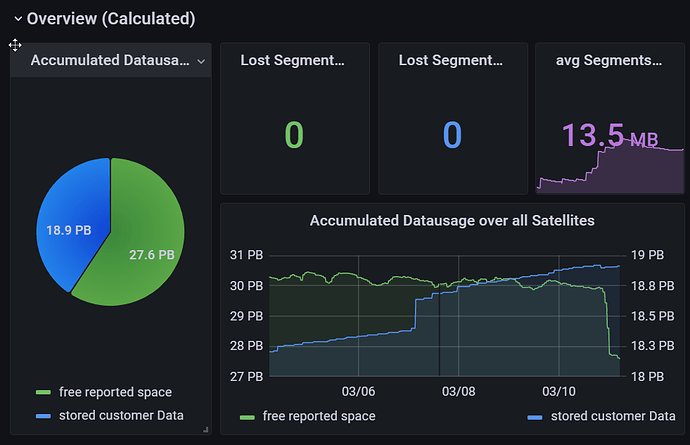Open the chevron beside Accumulated Datausa... pie title

(201, 61)
